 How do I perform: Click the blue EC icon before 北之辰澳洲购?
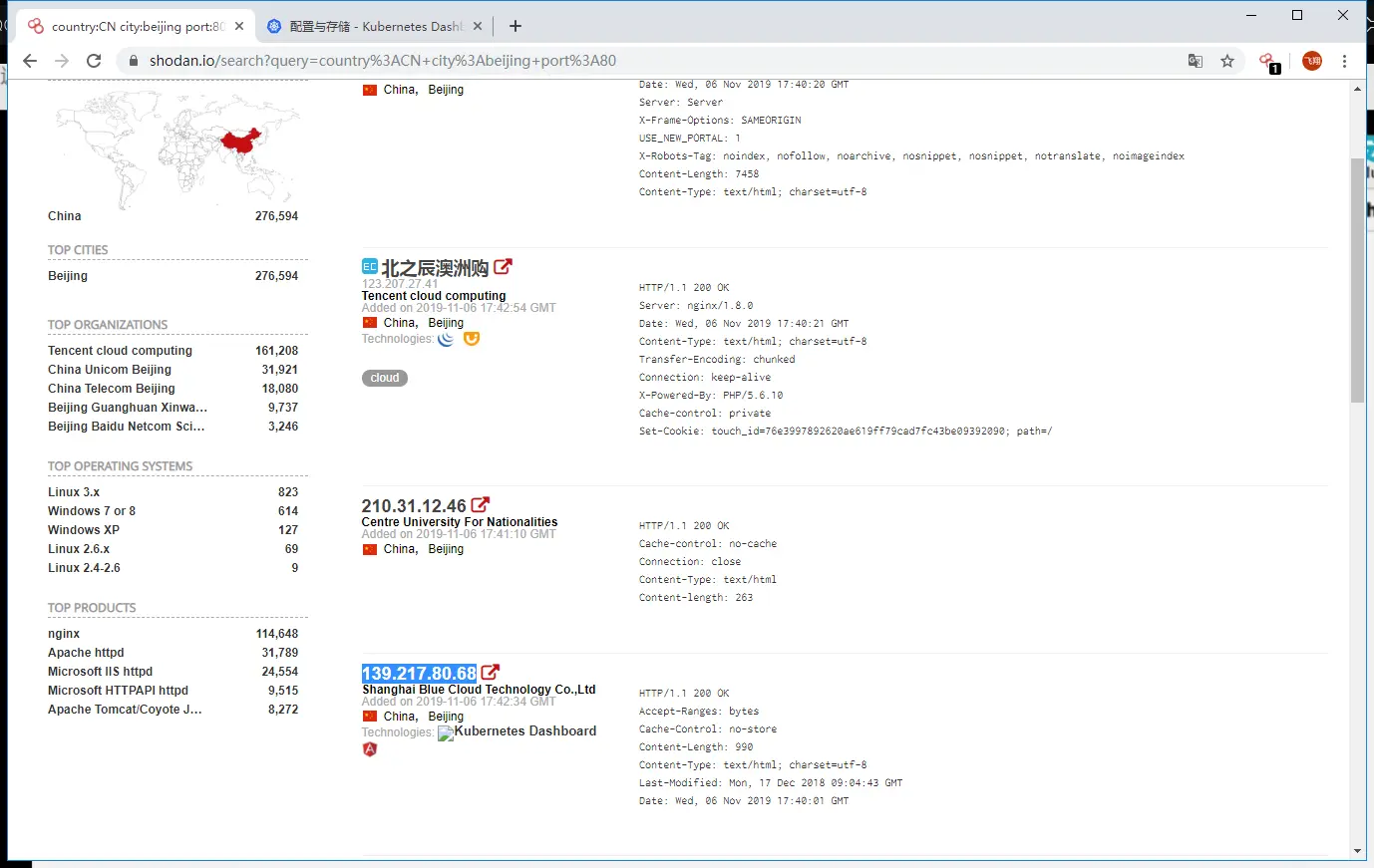[x=369, y=266]
